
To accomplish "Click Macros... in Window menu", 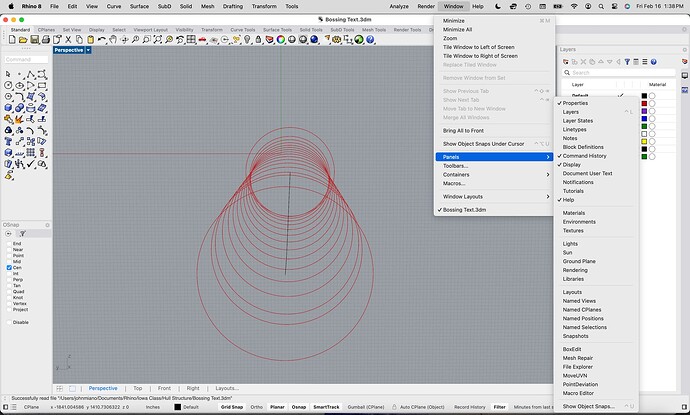I will [x=454, y=184].
